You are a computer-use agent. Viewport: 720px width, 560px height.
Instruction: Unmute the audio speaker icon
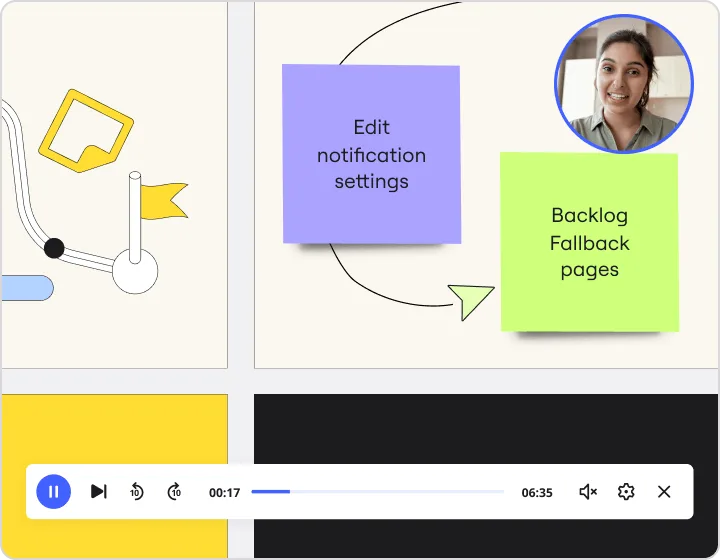588,492
